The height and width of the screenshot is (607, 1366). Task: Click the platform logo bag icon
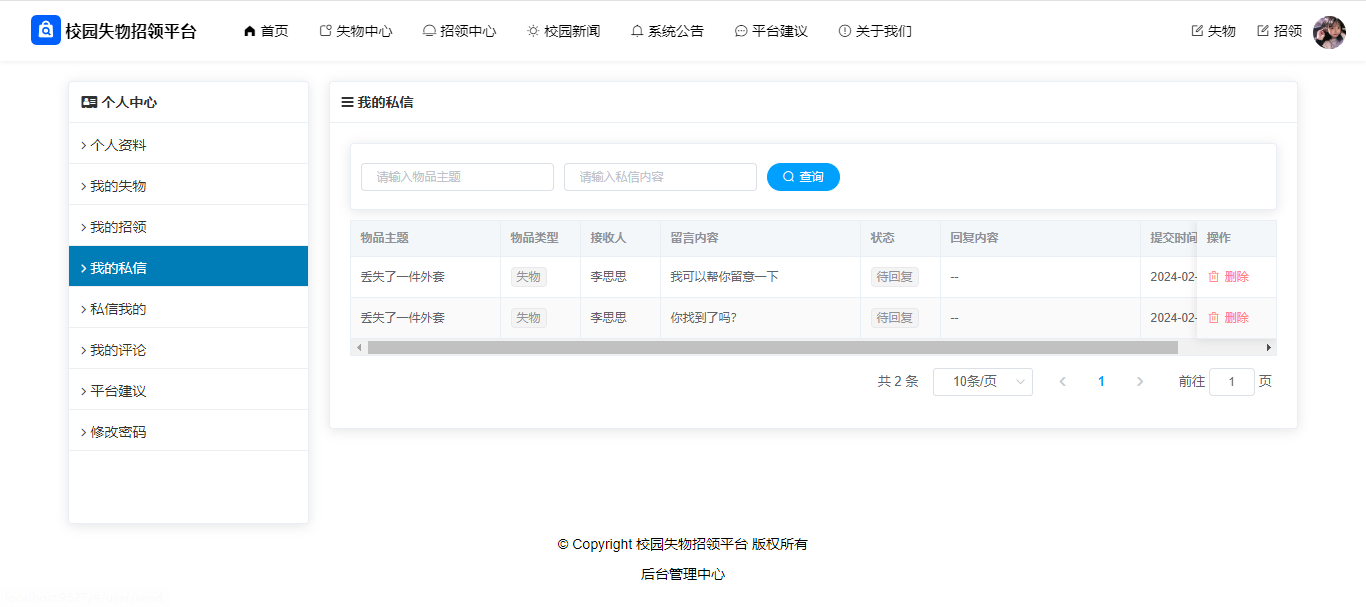coord(46,31)
